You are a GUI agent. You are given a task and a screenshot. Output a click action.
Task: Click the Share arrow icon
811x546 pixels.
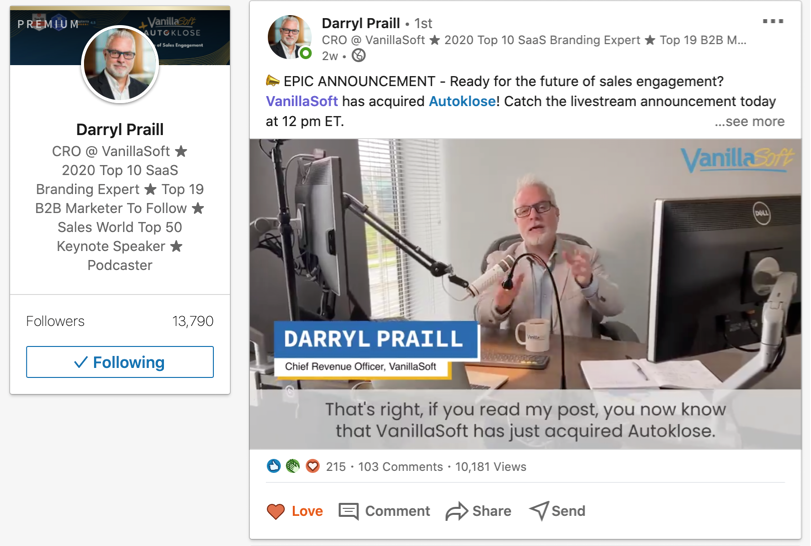pos(456,511)
